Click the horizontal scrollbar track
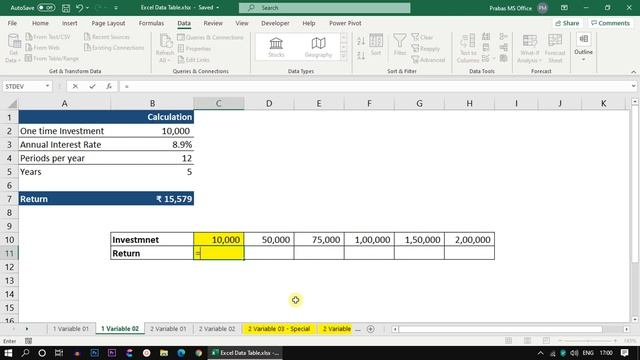This screenshot has height=360, width=640. pos(510,329)
